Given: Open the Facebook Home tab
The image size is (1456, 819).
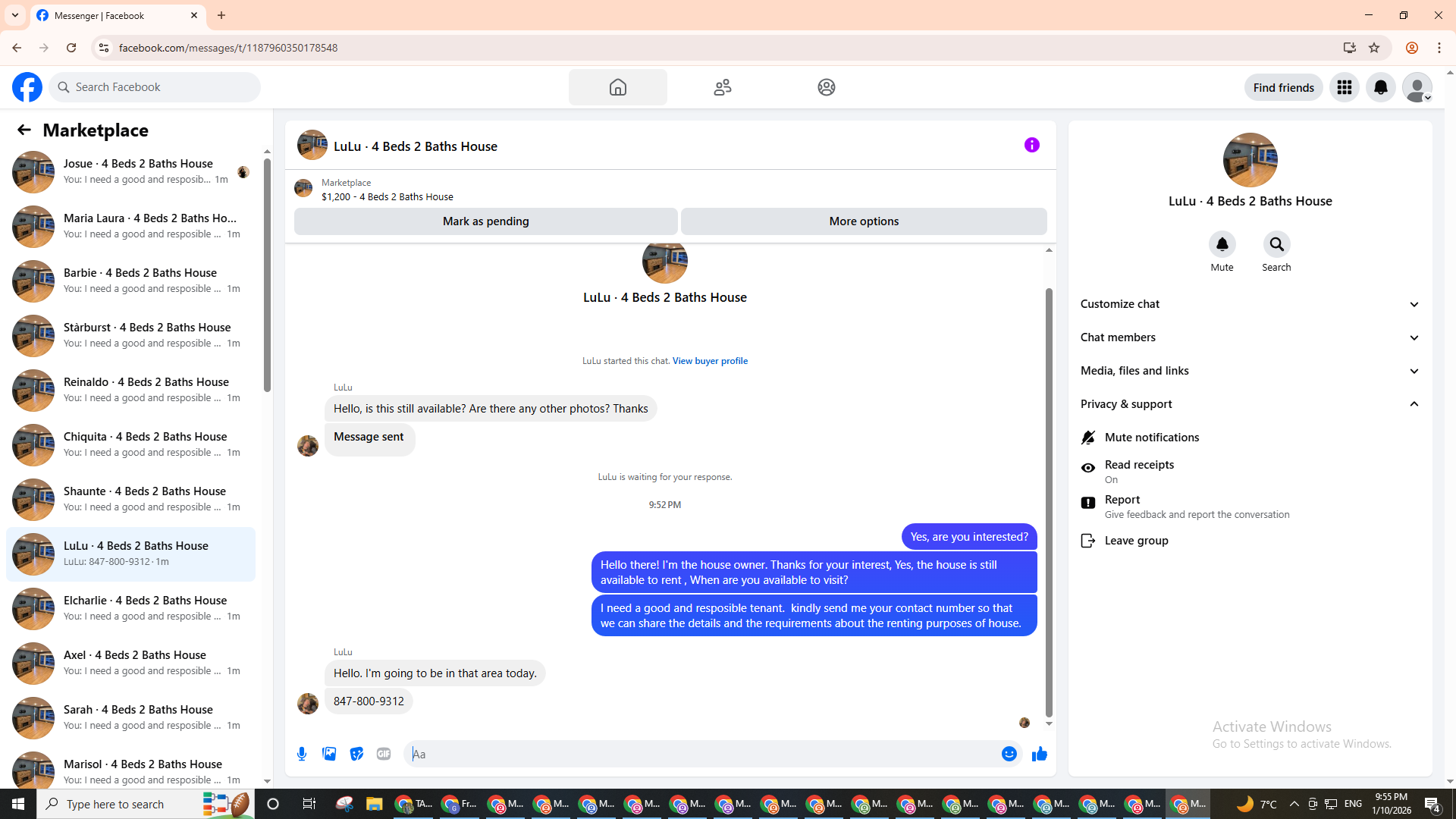Looking at the screenshot, I should coord(617,87).
